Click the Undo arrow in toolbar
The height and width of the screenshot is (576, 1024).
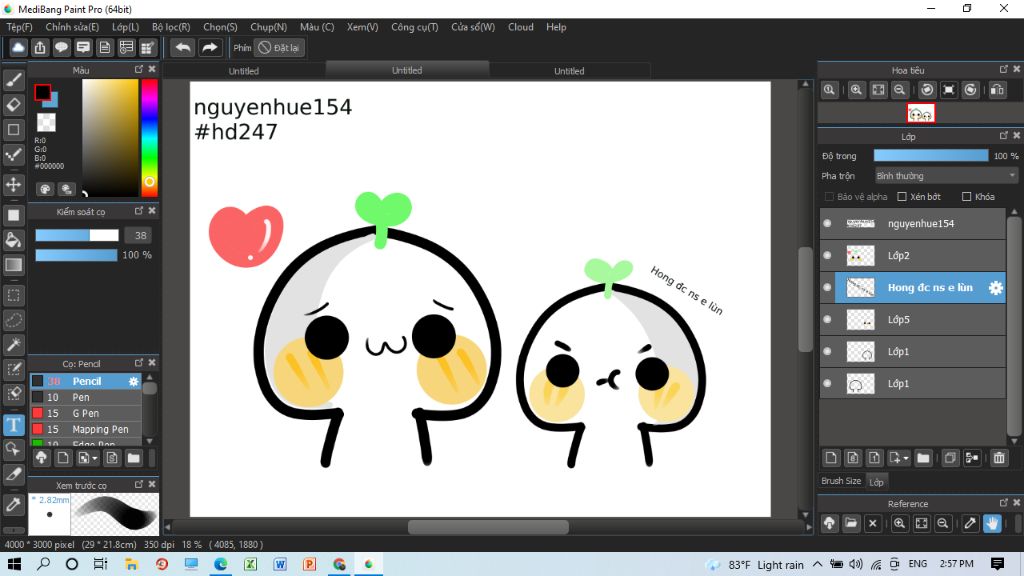(x=183, y=48)
